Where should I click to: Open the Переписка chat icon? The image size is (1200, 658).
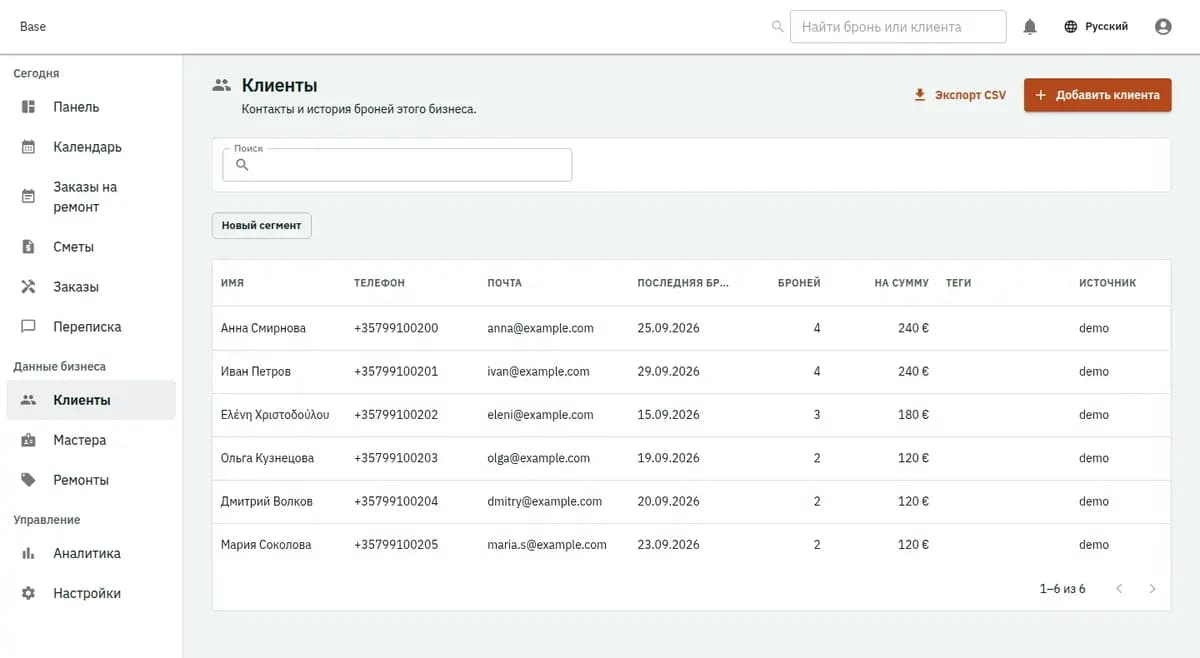click(x=28, y=327)
